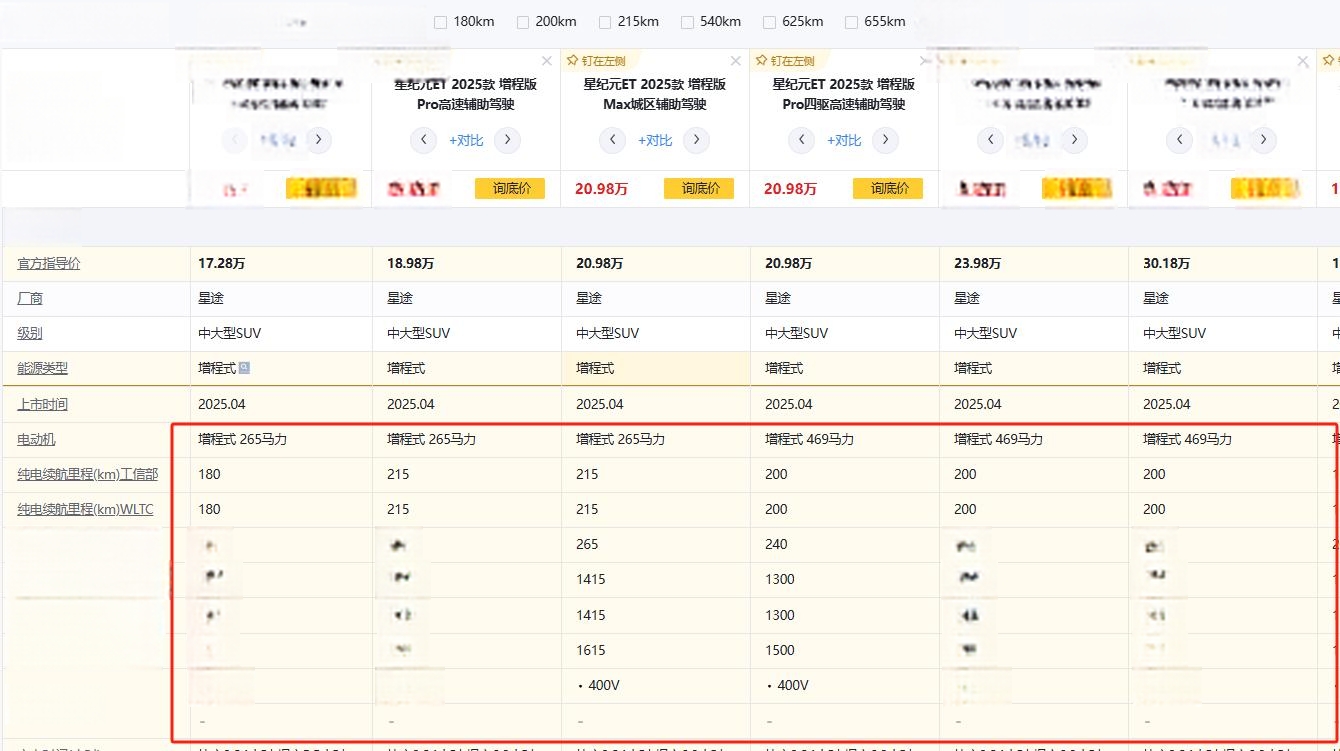
Task: Click the red 20.98万 price under Max城区辅助驾驶
Action: click(602, 188)
